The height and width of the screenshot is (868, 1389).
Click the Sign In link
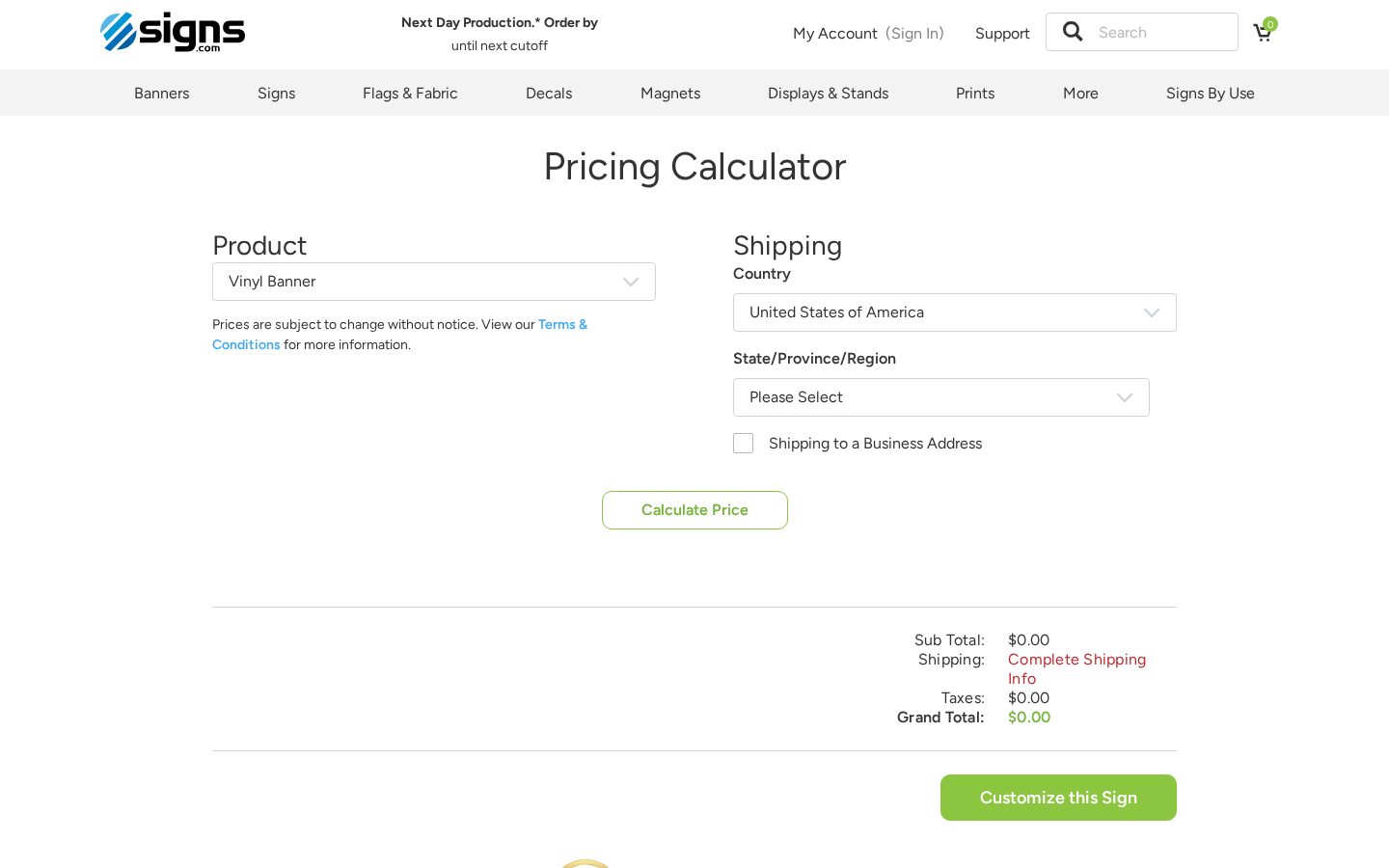point(914,34)
